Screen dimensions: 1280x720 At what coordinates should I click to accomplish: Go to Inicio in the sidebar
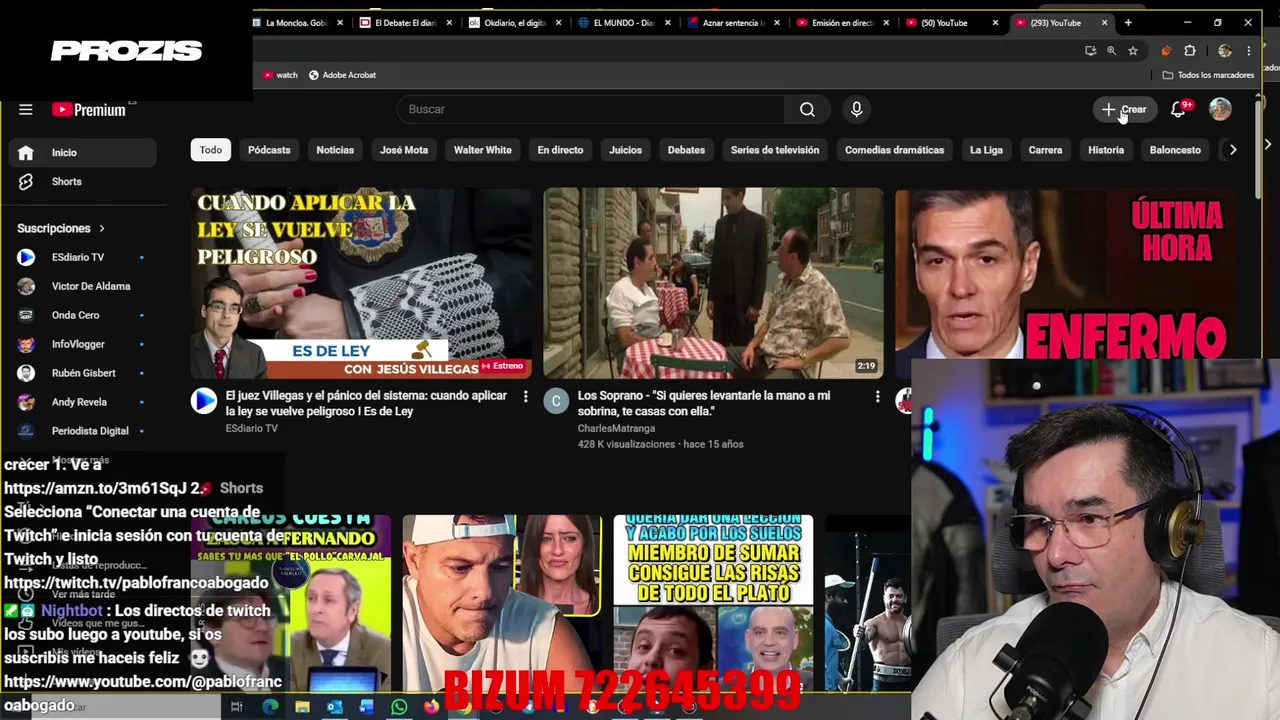[82, 152]
